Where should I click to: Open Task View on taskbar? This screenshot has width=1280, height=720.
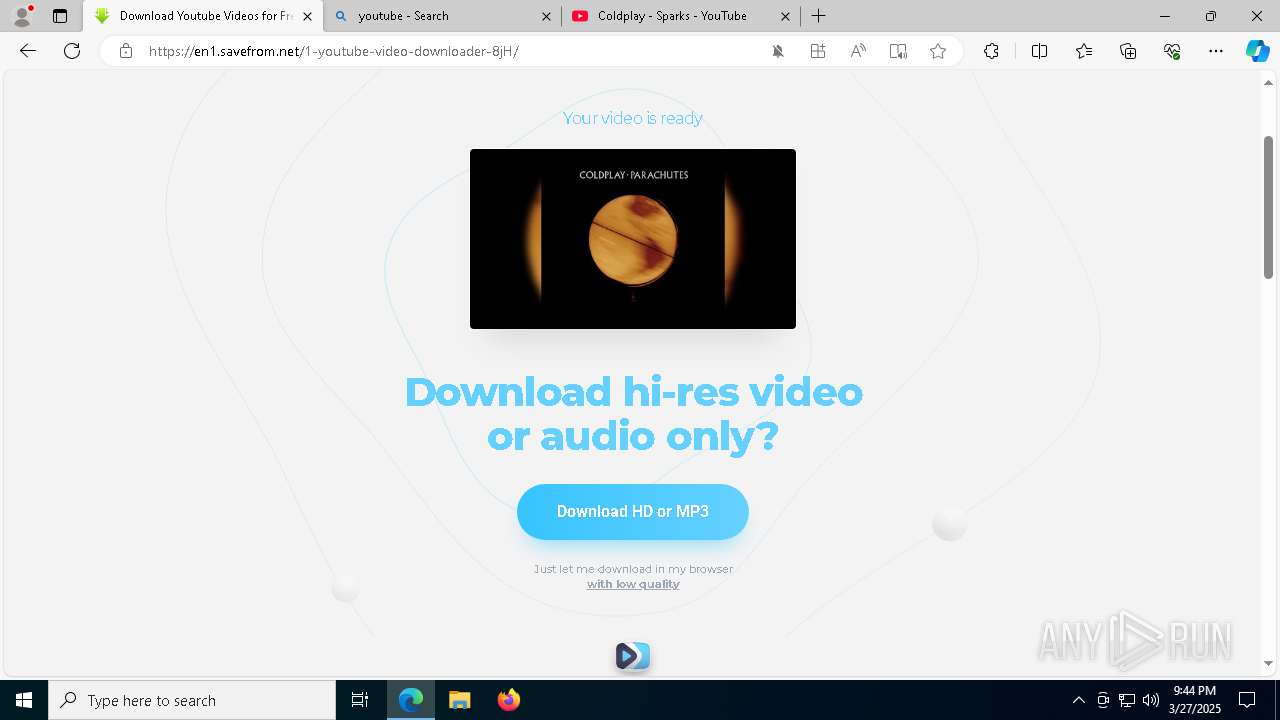(x=360, y=700)
